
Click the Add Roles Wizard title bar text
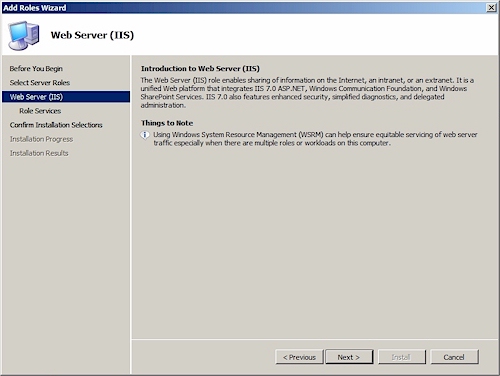point(35,8)
